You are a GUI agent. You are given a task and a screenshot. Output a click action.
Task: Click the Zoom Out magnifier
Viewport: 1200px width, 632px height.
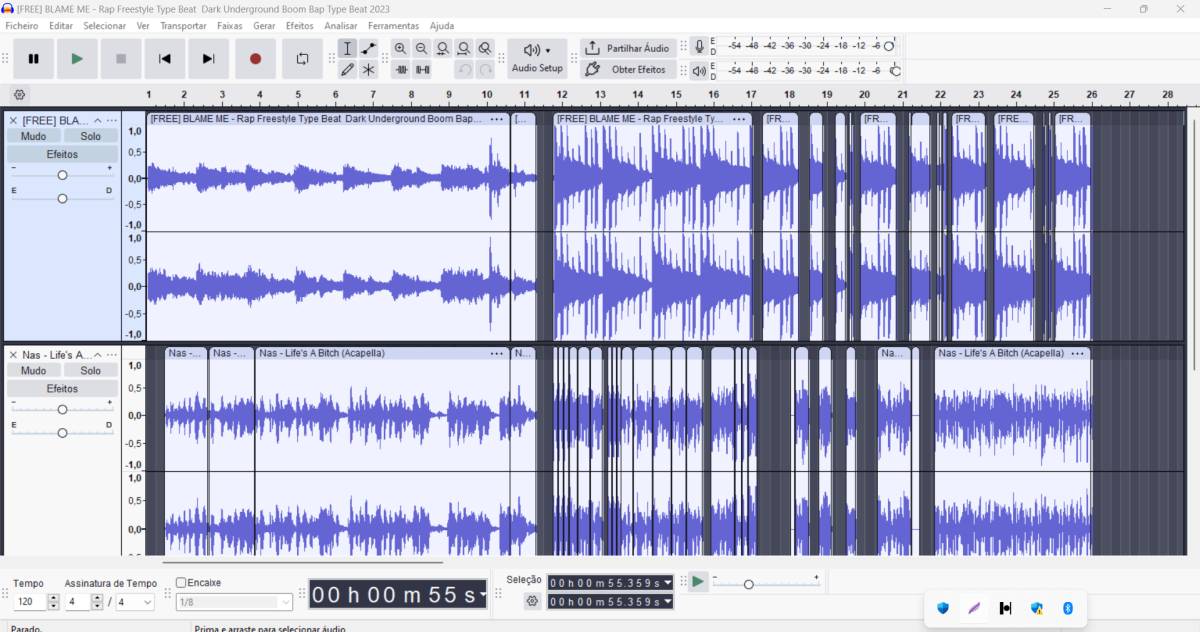pyautogui.click(x=422, y=48)
